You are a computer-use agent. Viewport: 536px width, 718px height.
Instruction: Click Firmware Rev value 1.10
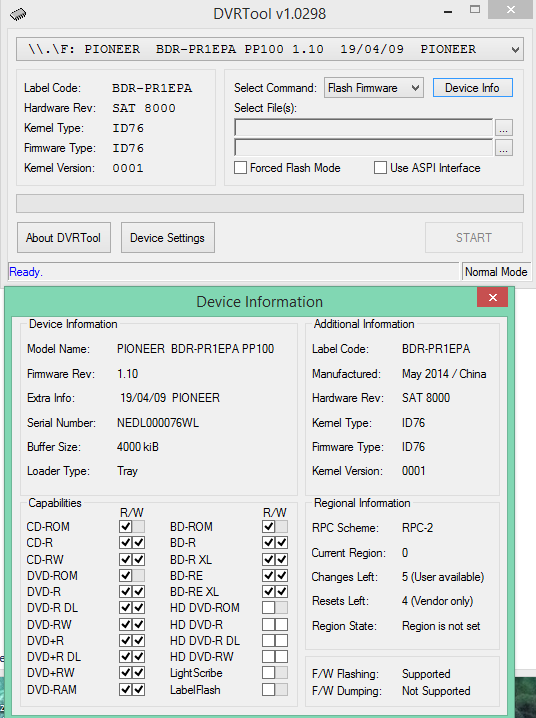[x=127, y=374]
